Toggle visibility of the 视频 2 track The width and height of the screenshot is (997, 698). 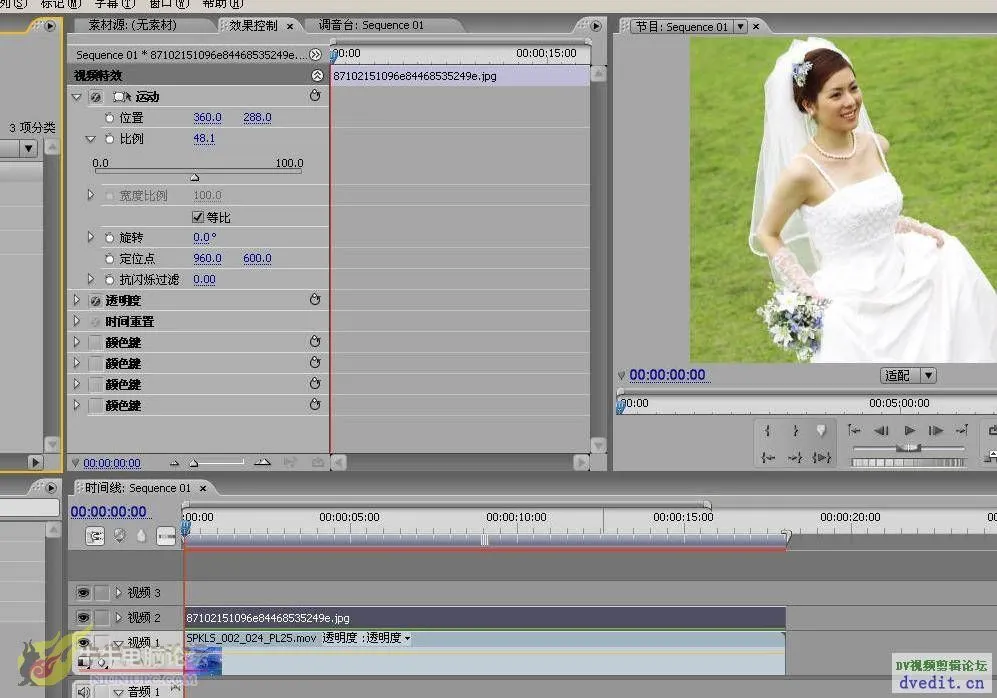pos(83,618)
